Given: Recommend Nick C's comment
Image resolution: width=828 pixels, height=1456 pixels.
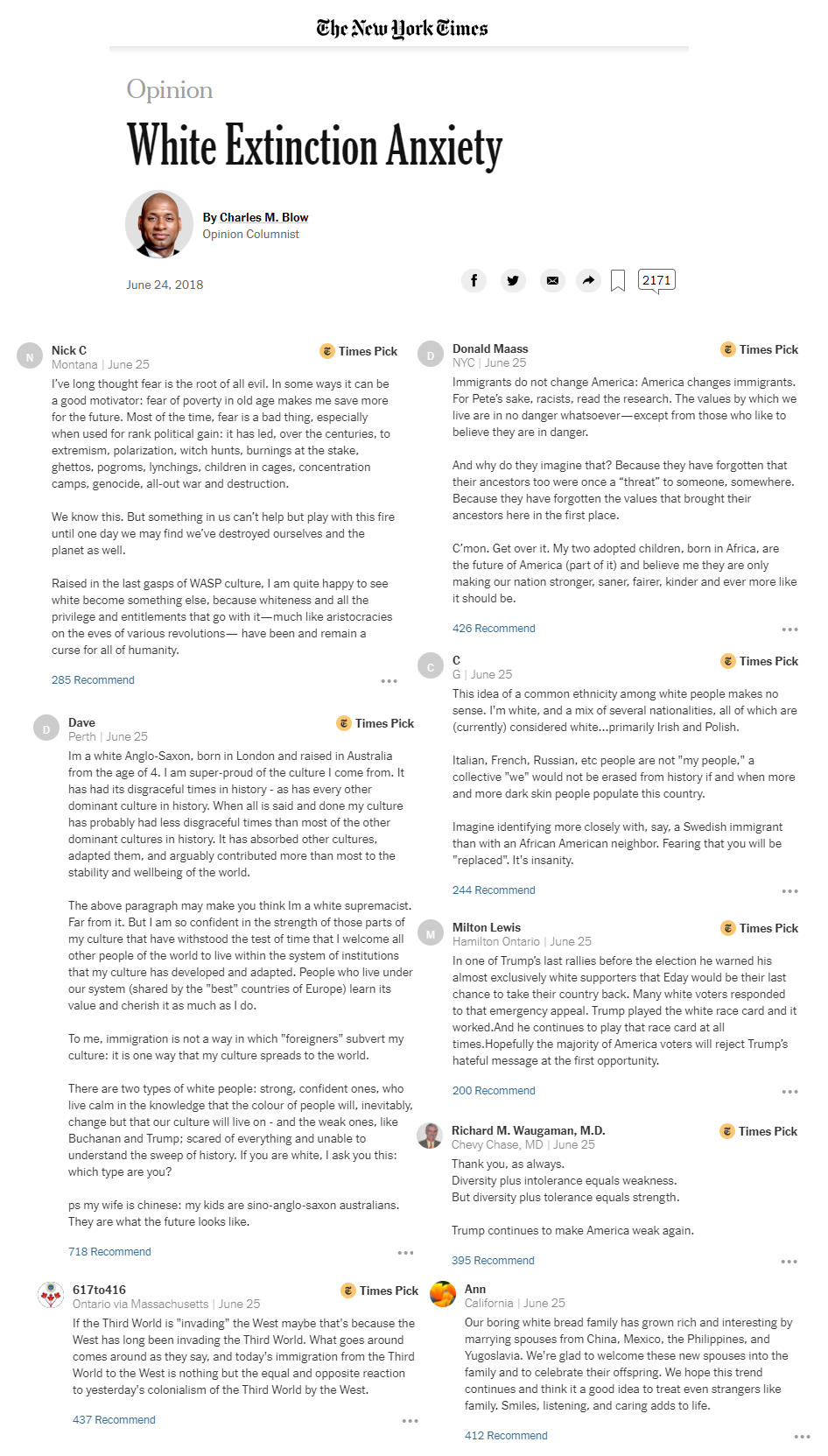Looking at the screenshot, I should pos(93,680).
